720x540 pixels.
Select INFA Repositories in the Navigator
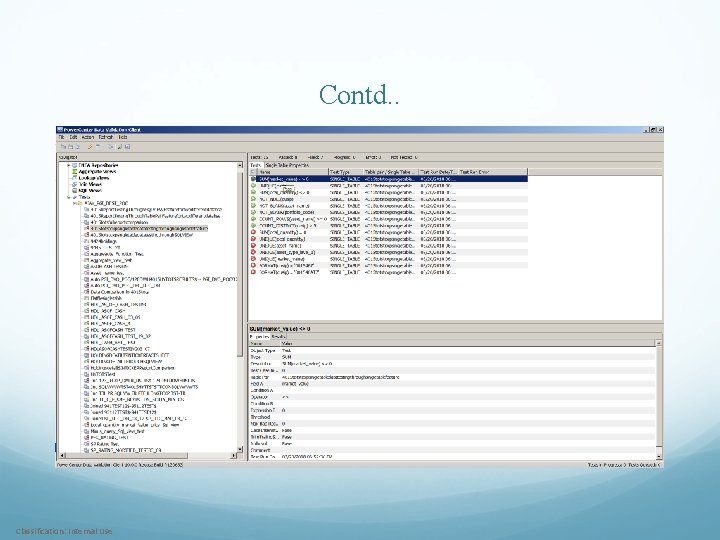tap(98, 165)
